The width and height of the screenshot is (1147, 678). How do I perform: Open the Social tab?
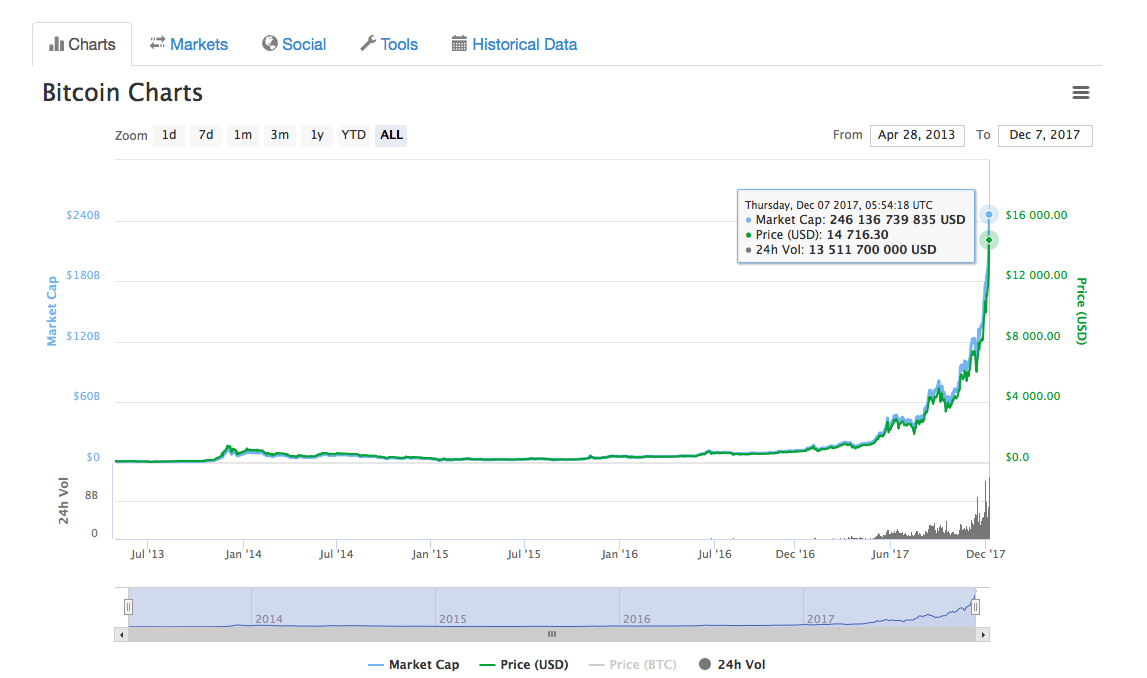(294, 44)
